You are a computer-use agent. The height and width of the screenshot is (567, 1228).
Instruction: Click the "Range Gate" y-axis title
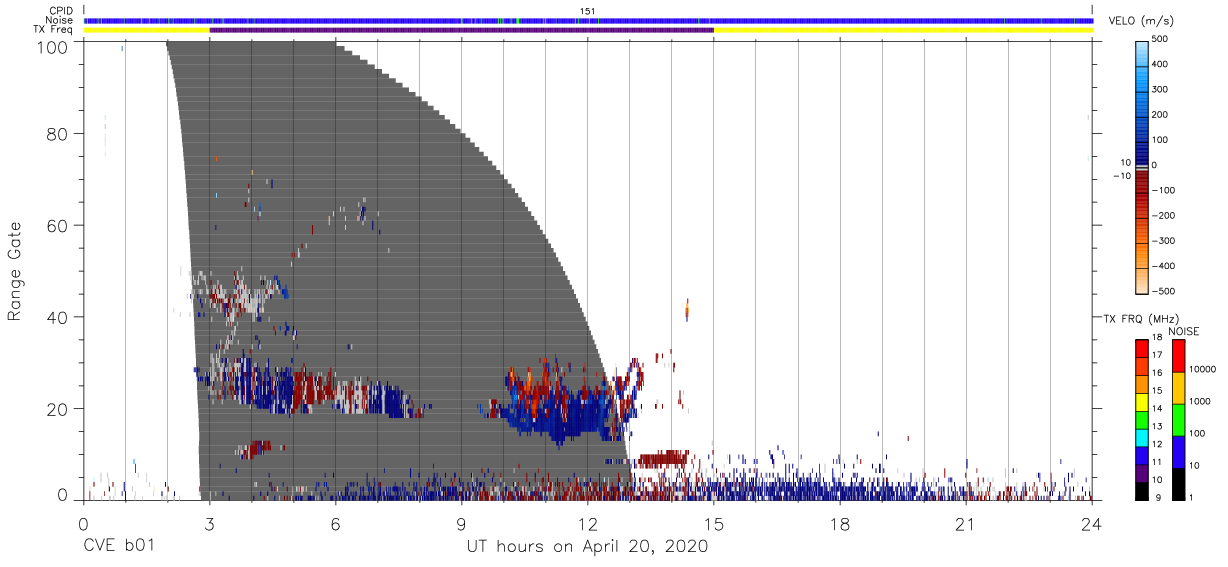(x=15, y=272)
